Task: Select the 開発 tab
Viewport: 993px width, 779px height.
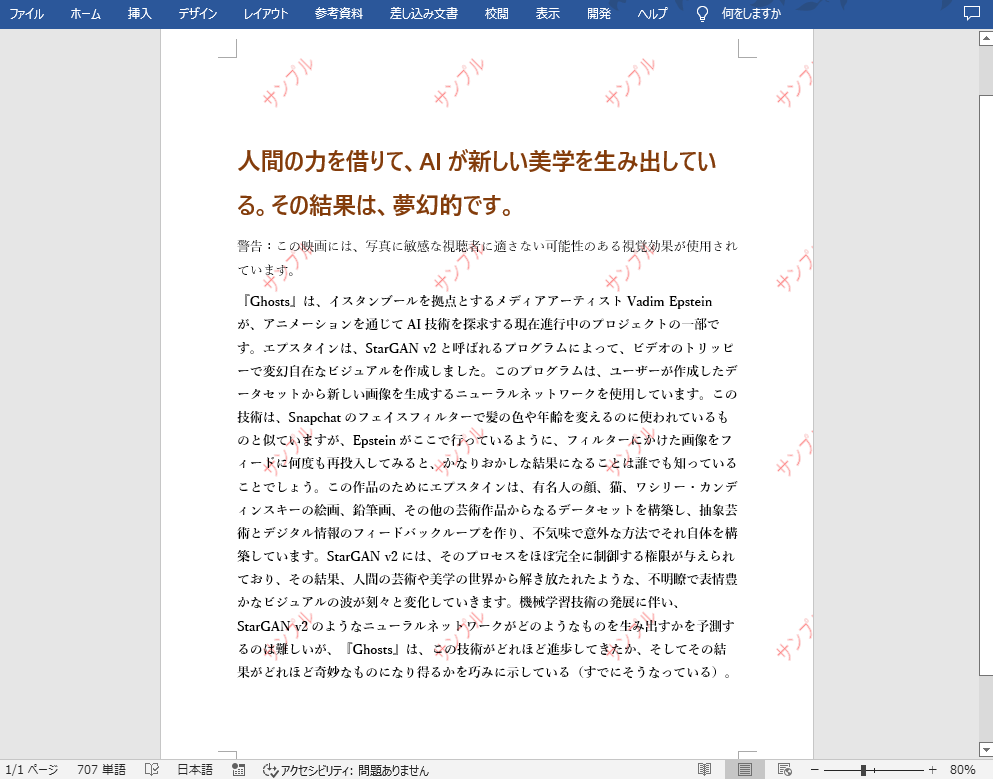Action: click(598, 14)
